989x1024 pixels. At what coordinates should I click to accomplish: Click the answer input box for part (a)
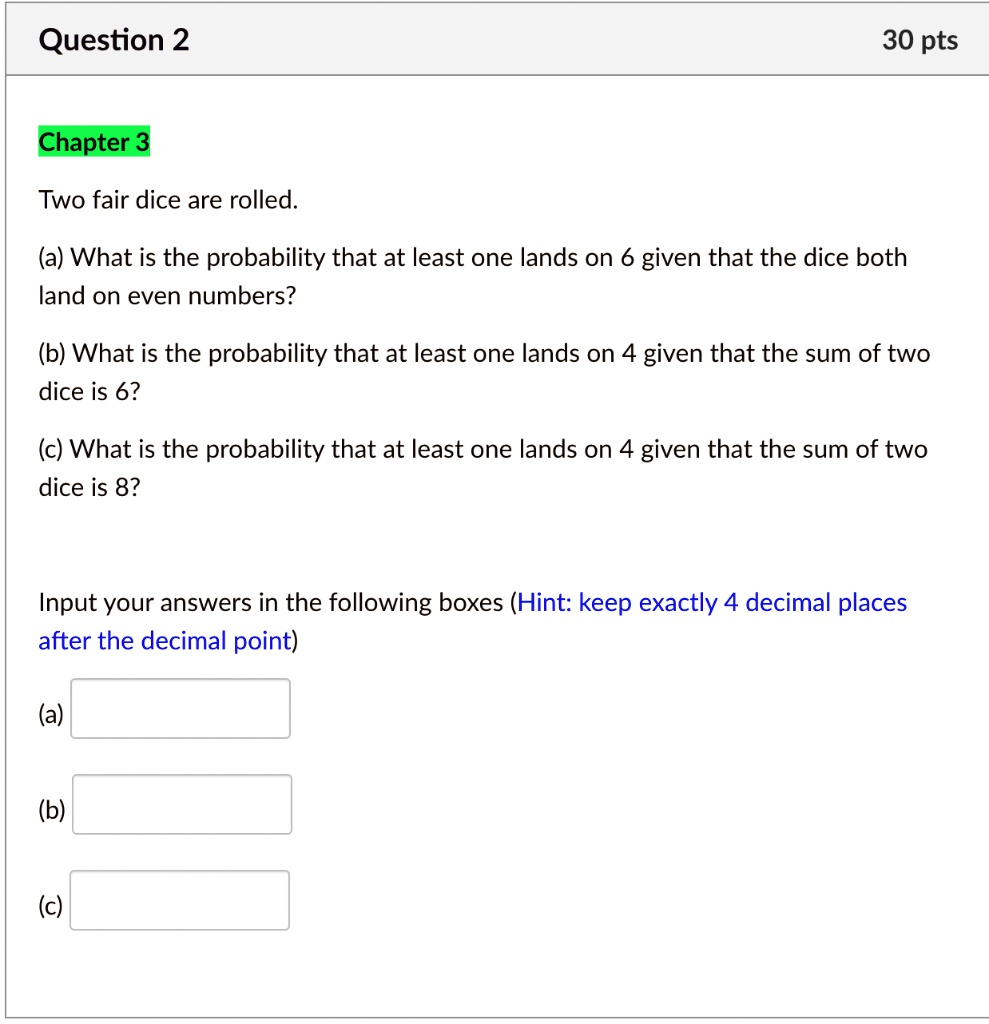pos(179,708)
